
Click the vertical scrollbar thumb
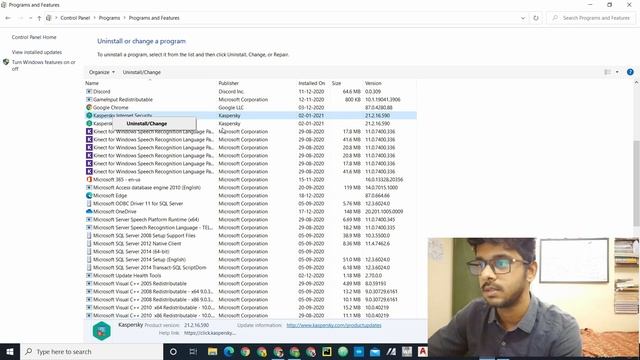coord(636,182)
